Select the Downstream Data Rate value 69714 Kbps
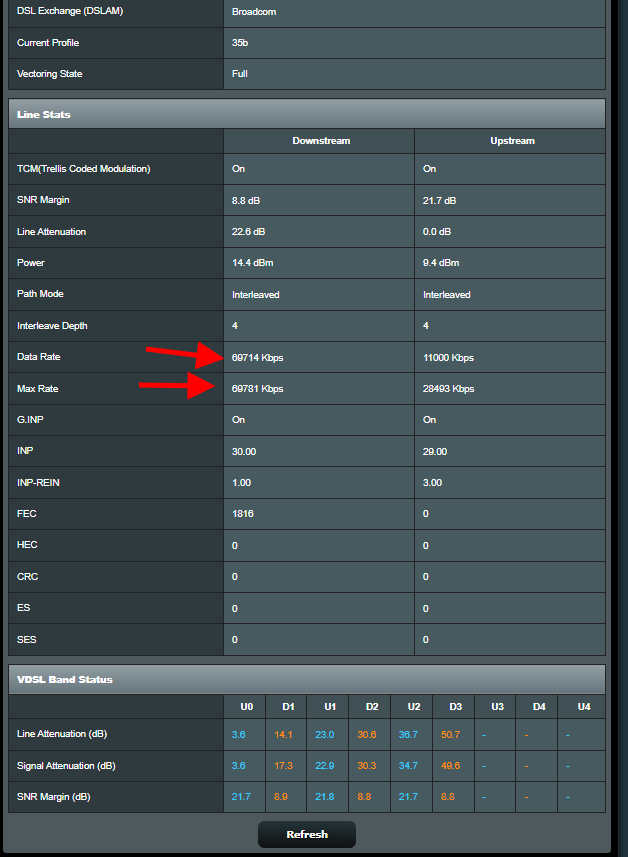This screenshot has width=628, height=857. tap(257, 357)
